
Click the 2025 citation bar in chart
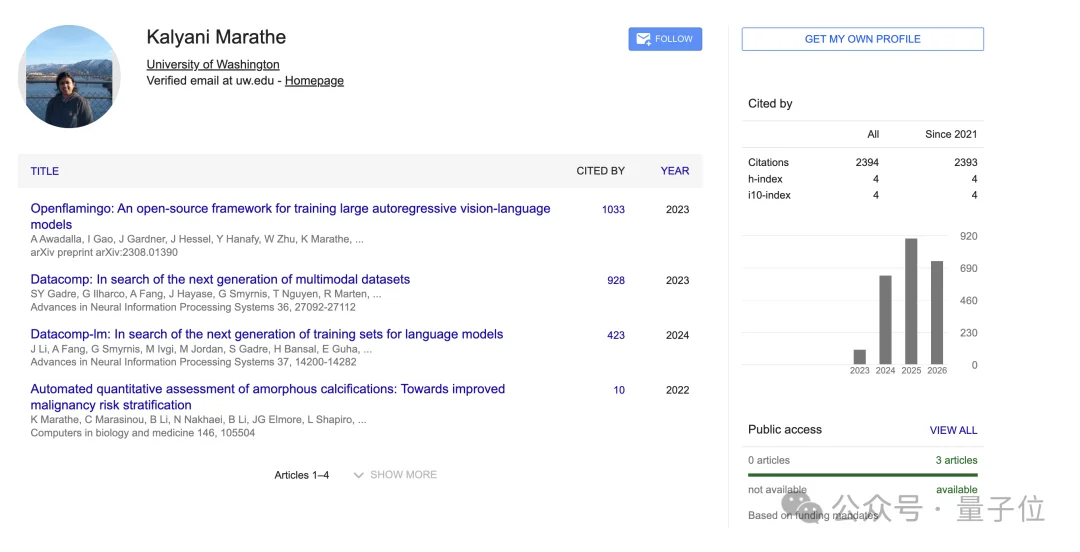click(911, 301)
